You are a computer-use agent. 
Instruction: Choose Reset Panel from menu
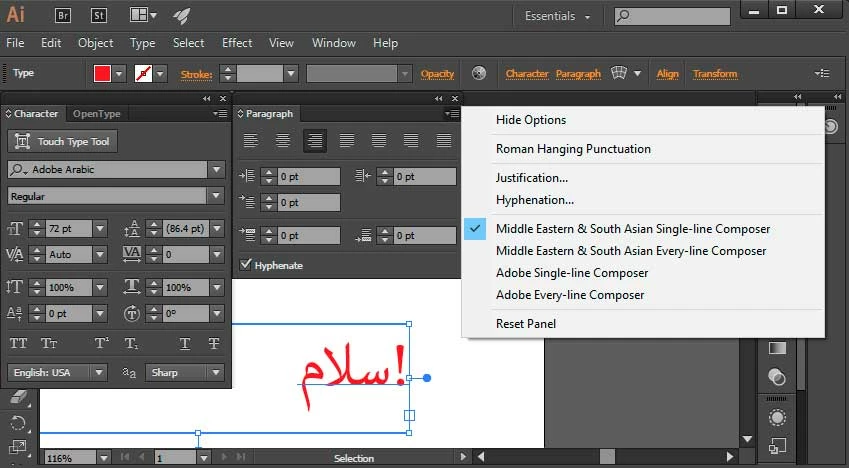click(526, 324)
